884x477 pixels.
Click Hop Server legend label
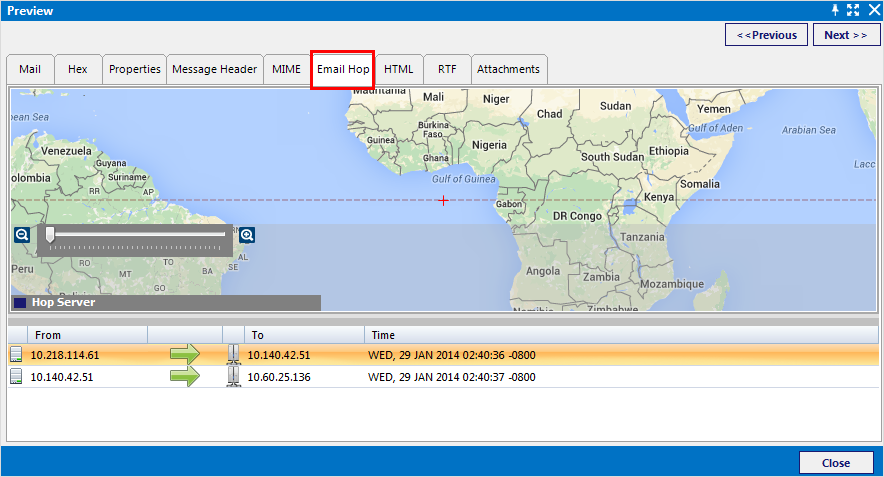coord(64,302)
